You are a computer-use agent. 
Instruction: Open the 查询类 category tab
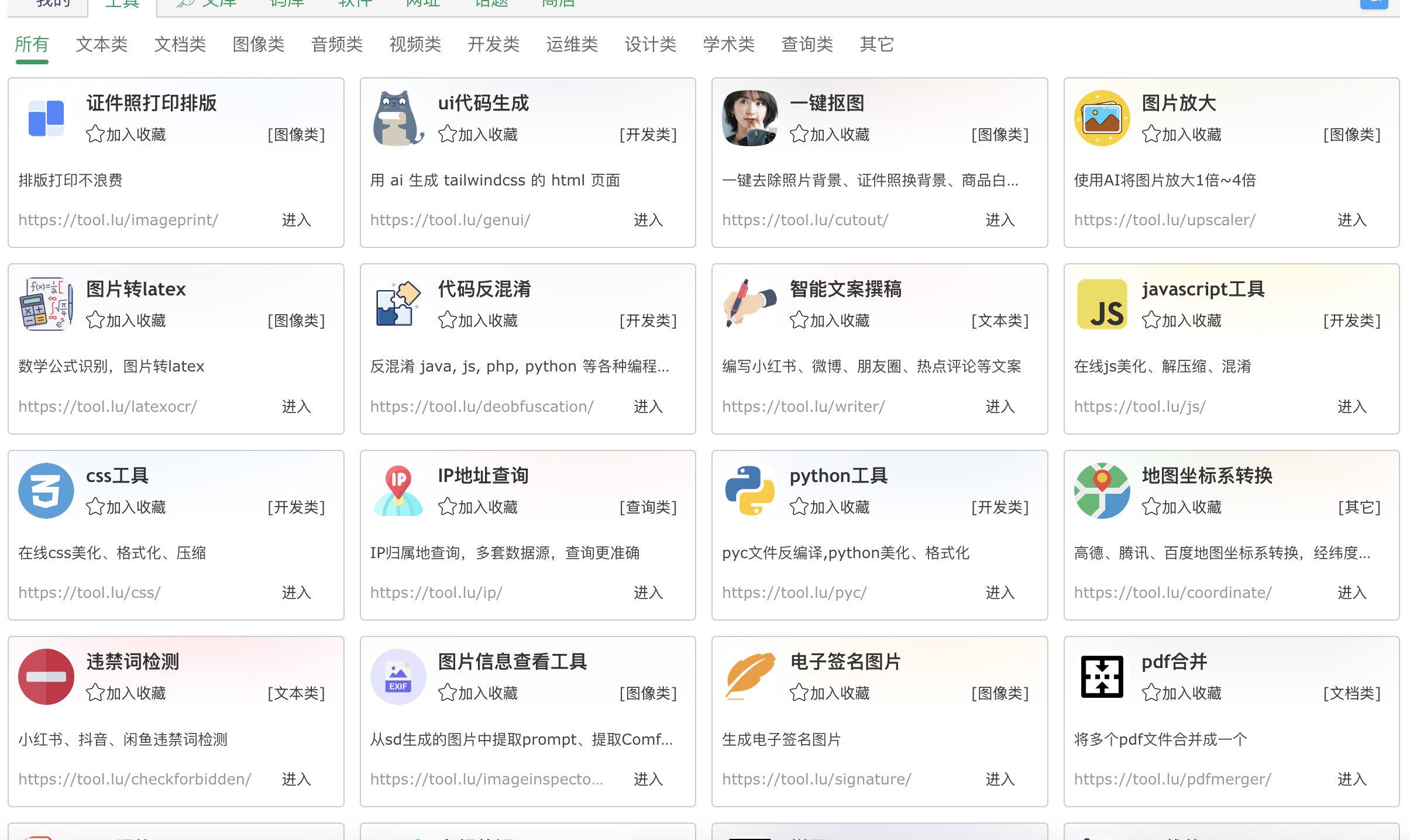(x=807, y=44)
